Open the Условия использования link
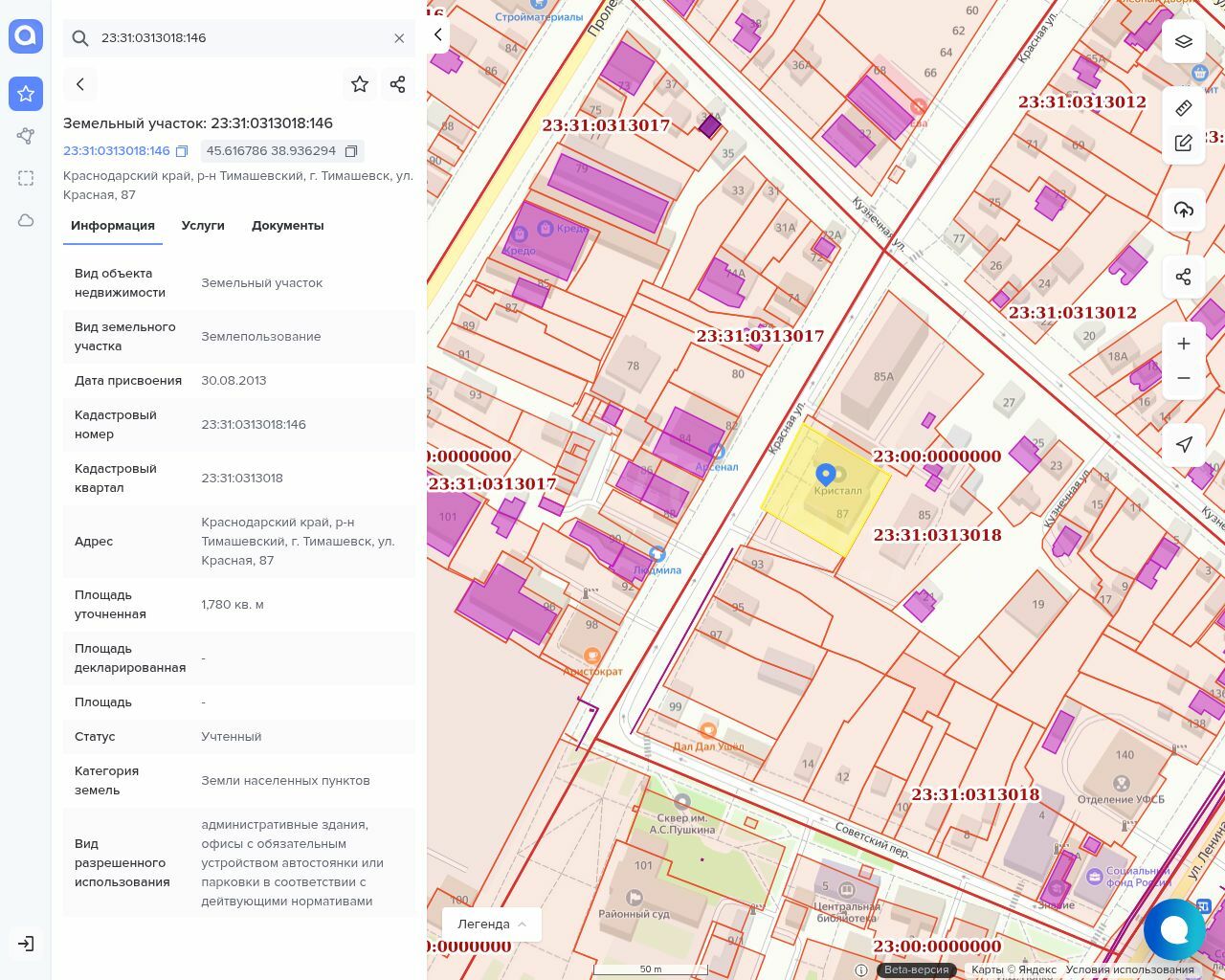1225x980 pixels. [x=1129, y=969]
